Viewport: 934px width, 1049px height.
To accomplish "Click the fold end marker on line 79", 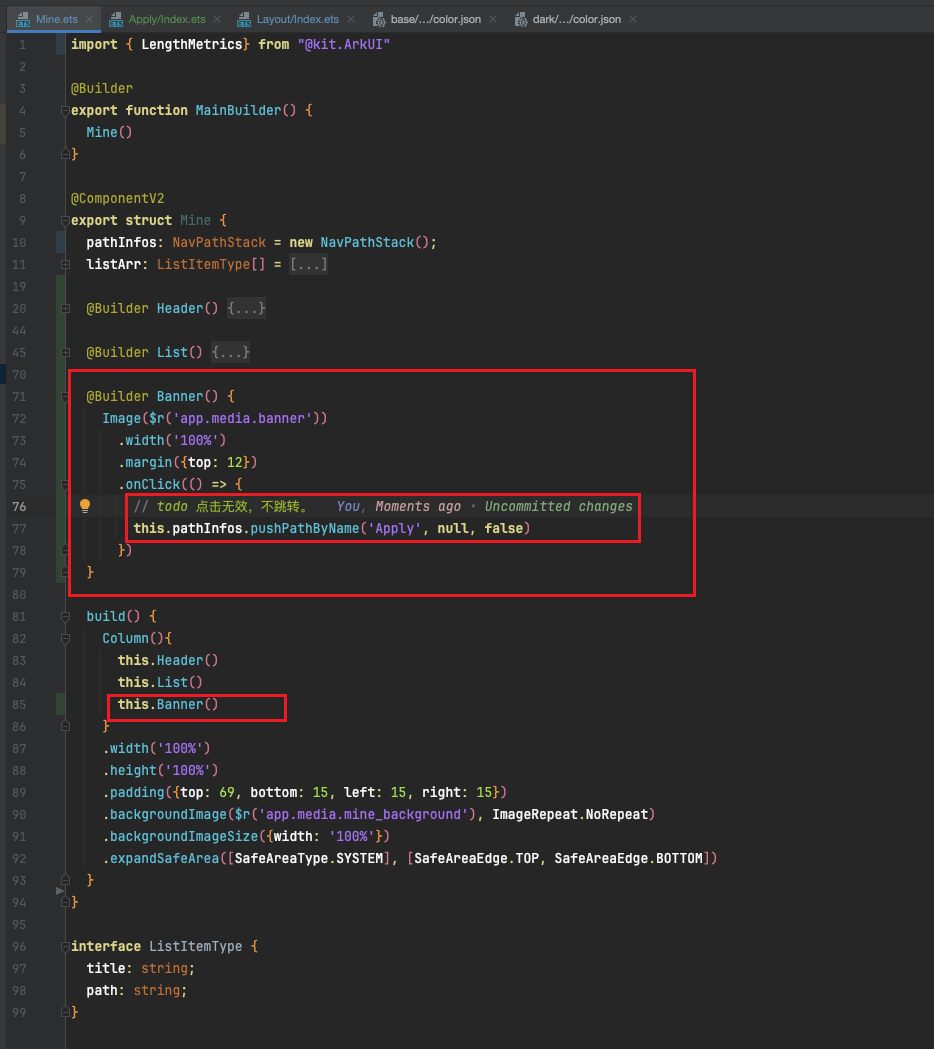I will pos(65,572).
